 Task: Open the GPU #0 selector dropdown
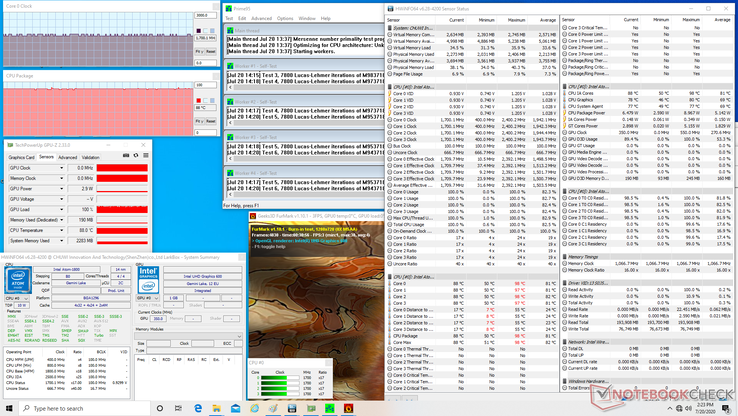[147, 298]
